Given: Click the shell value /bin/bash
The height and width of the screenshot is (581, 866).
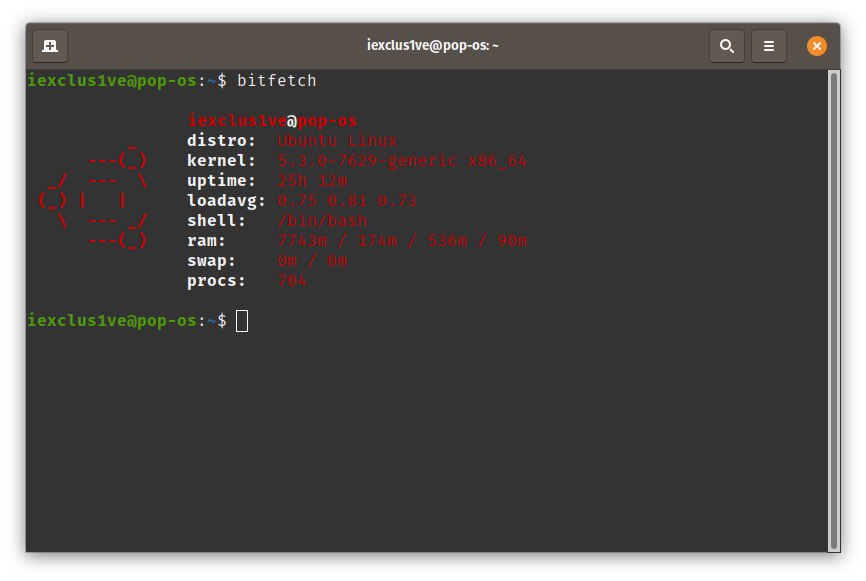Looking at the screenshot, I should pos(322,221).
